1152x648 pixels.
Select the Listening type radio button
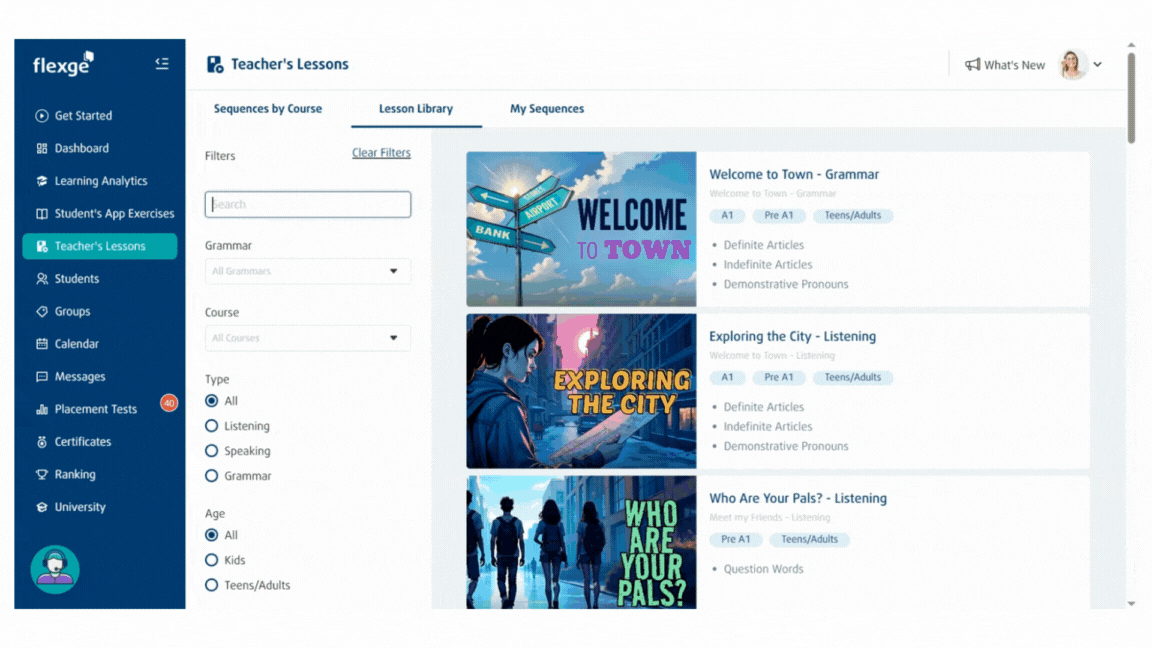212,426
